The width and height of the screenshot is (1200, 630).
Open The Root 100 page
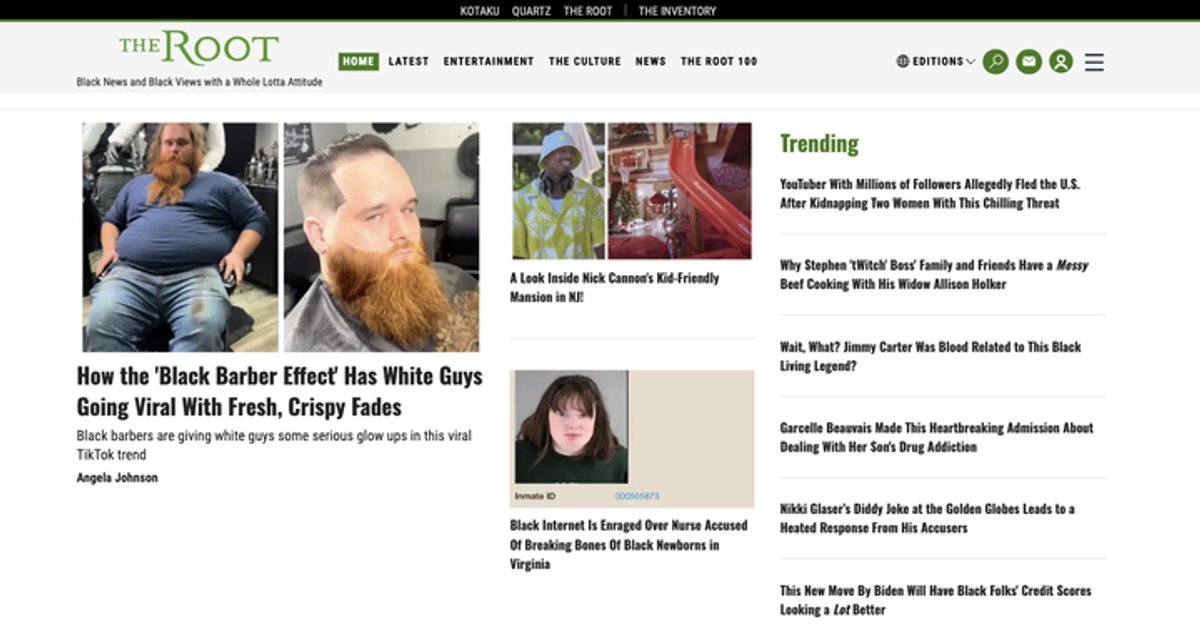point(719,61)
